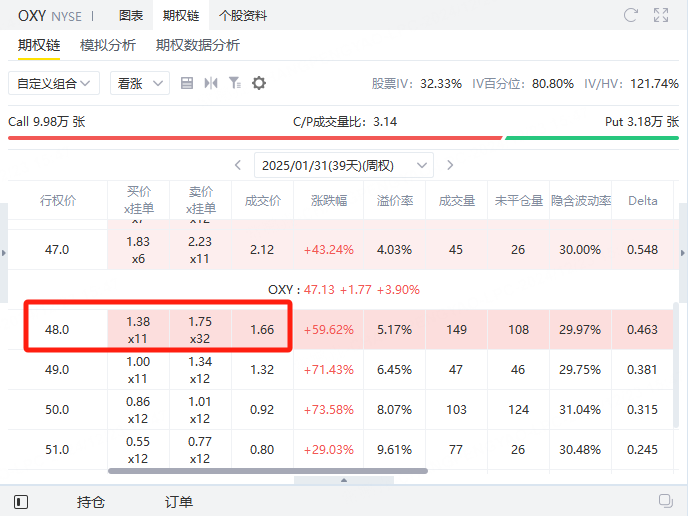The width and height of the screenshot is (688, 516).
Task: Click bid price 1.83 x6
Action: (x=138, y=250)
